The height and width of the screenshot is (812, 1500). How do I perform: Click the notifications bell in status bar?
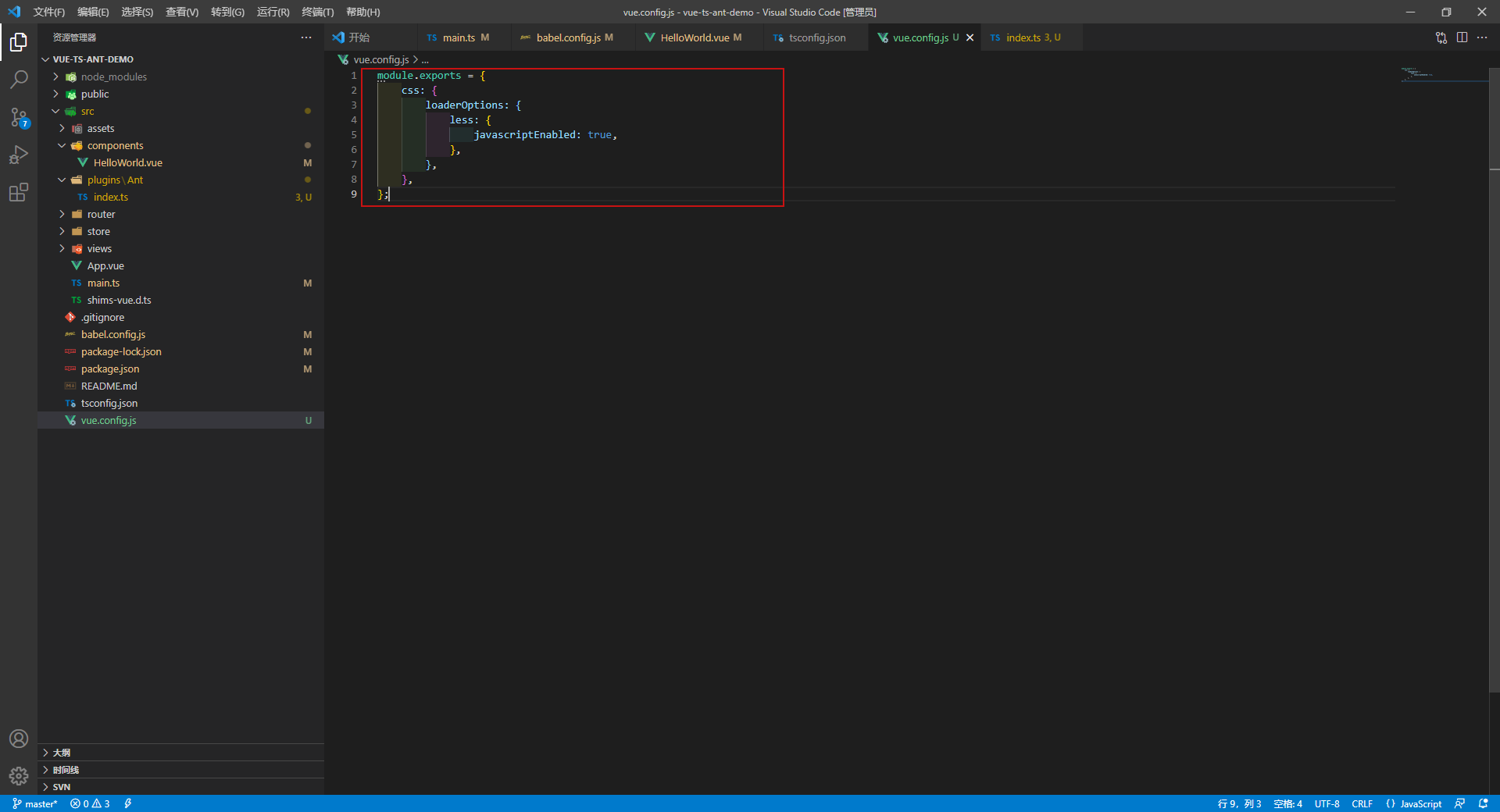[x=1484, y=803]
